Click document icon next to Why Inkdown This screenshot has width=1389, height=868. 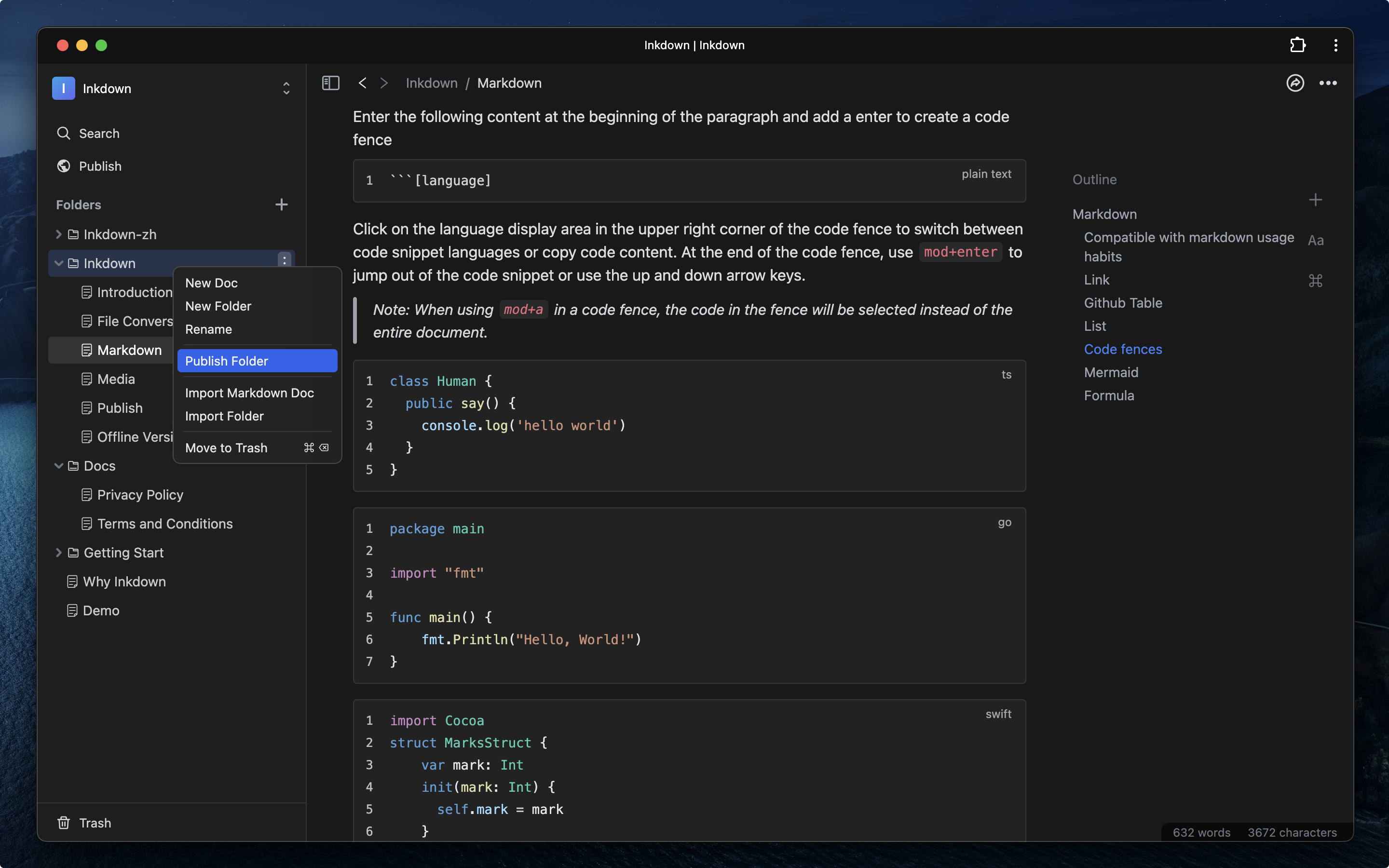point(72,582)
